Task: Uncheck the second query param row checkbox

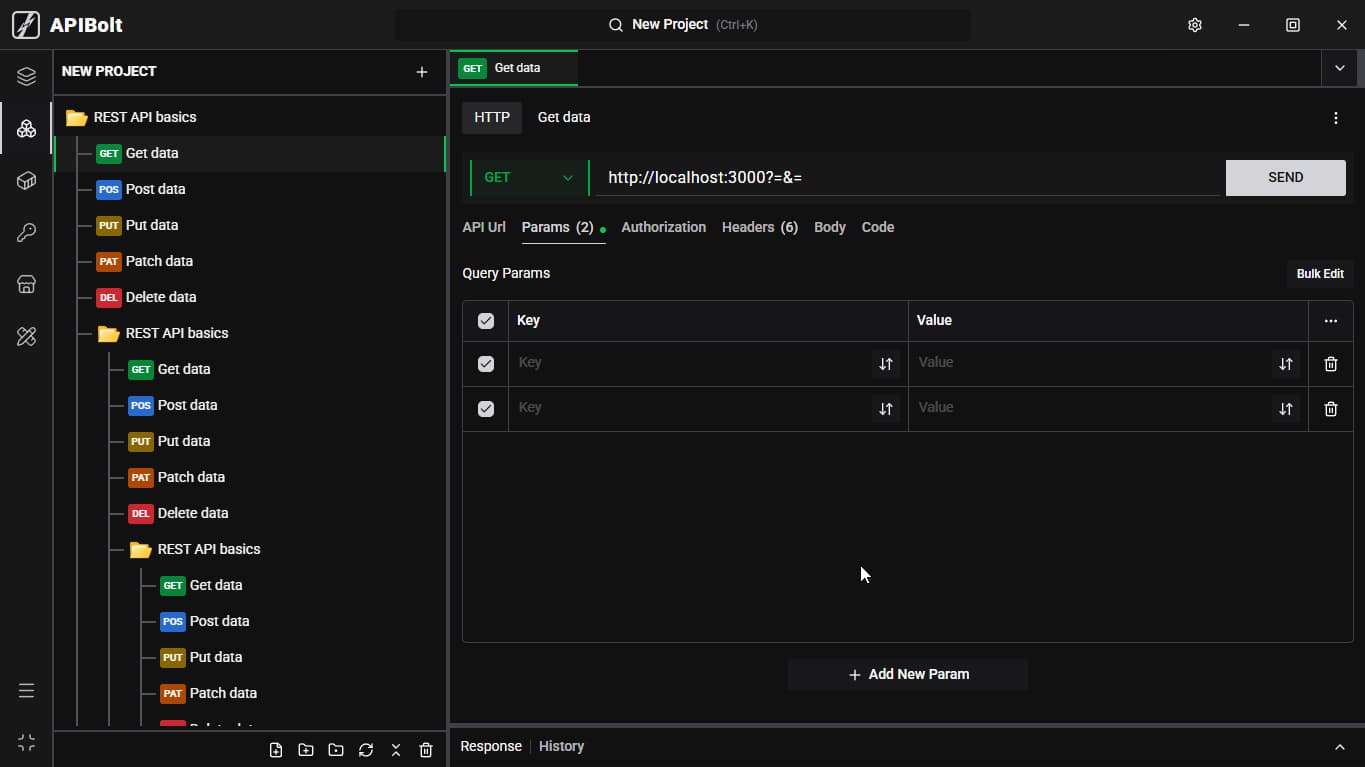Action: pyautogui.click(x=486, y=409)
